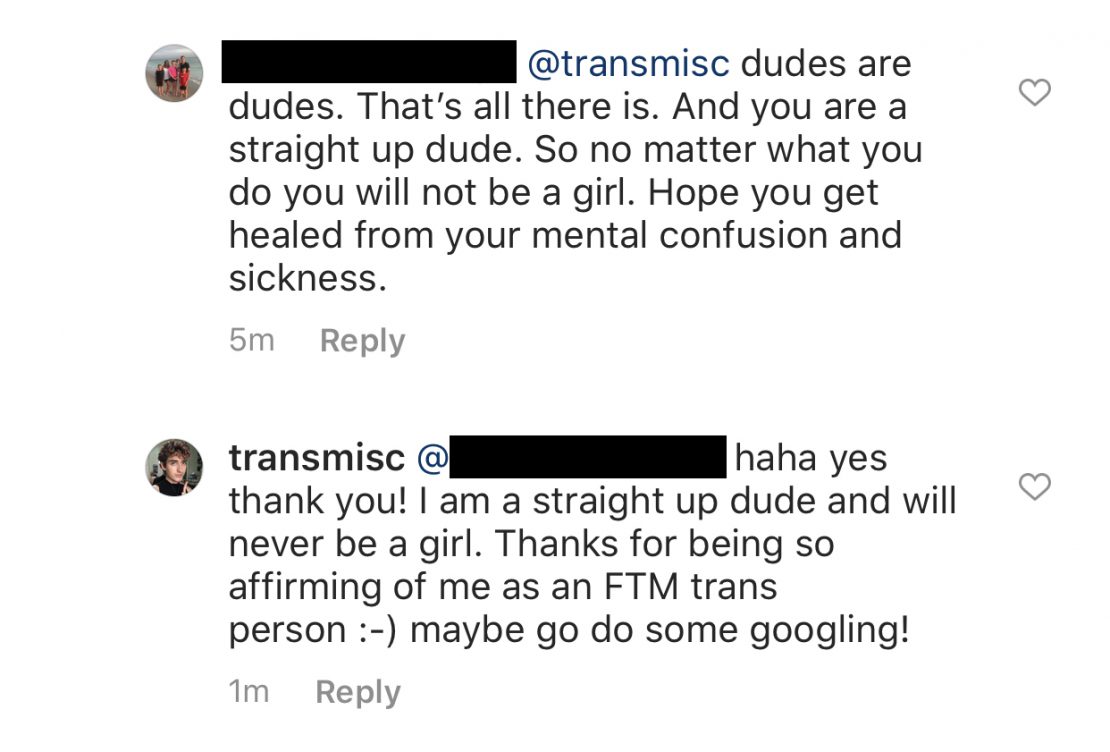The height and width of the screenshot is (752, 1110).
Task: Reply to the 5m old comment
Action: (362, 341)
